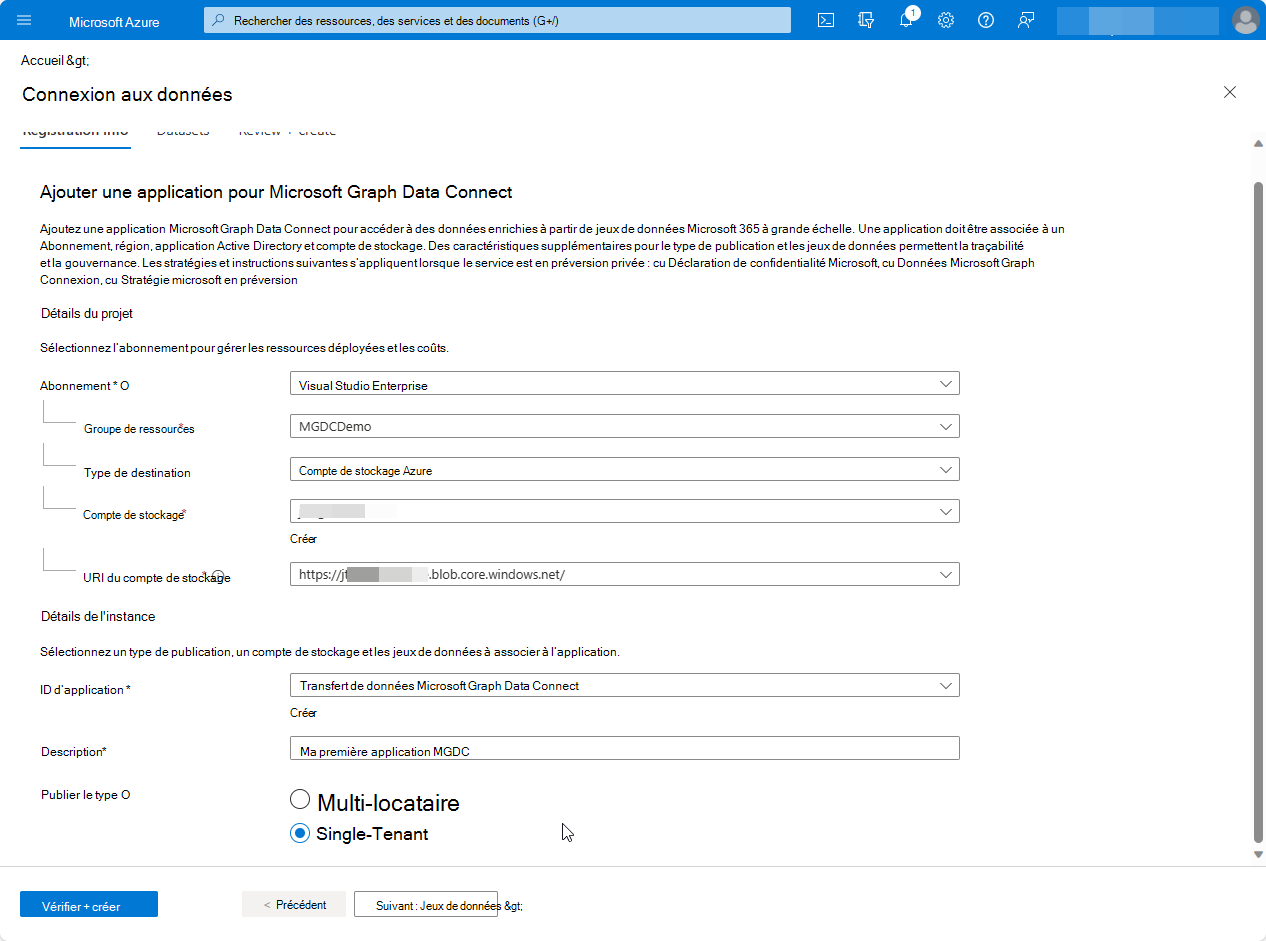This screenshot has height=941, width=1266.
Task: Select the Single-Tenant publish type
Action: 299,832
